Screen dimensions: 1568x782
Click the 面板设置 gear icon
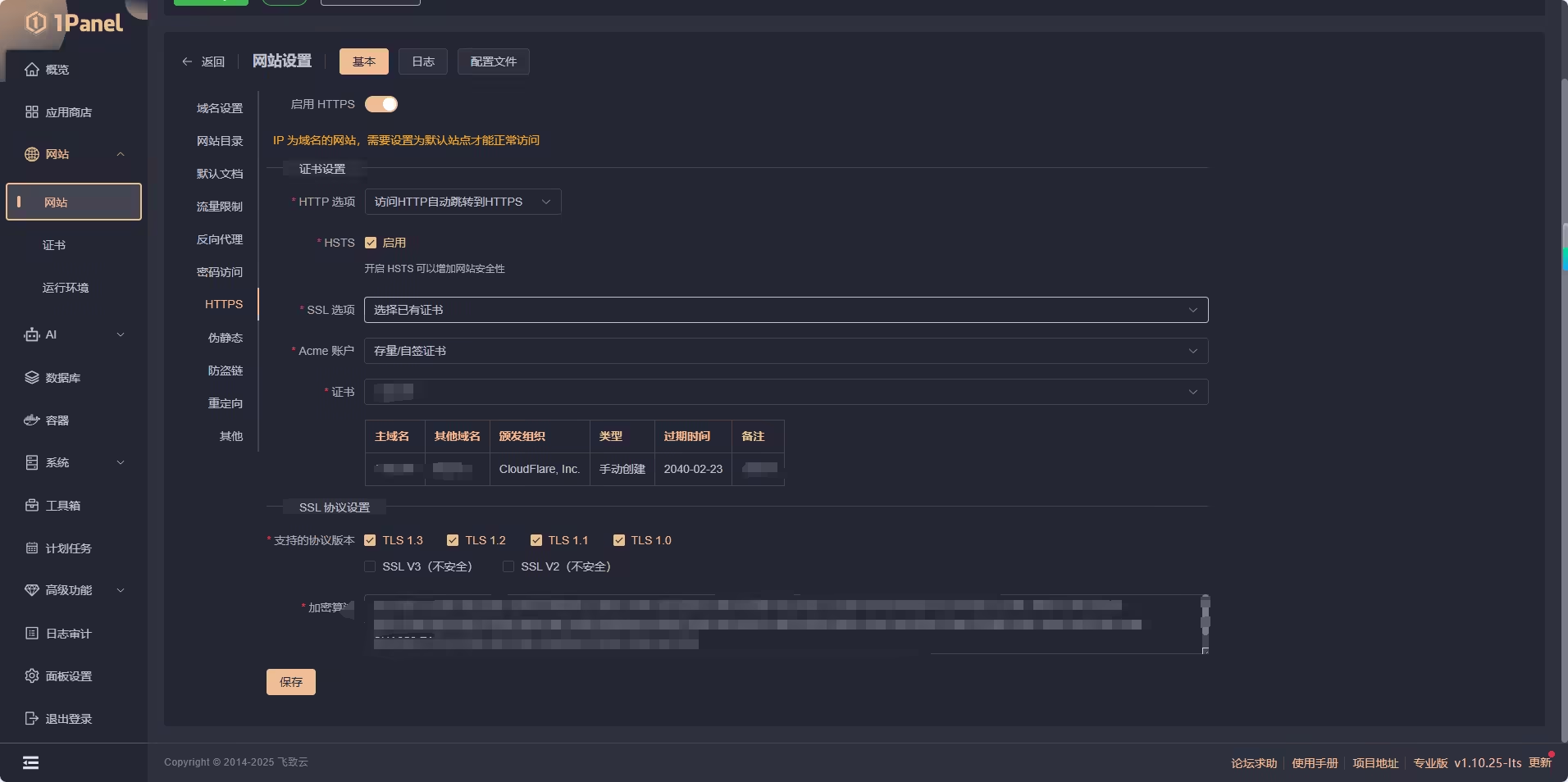32,676
